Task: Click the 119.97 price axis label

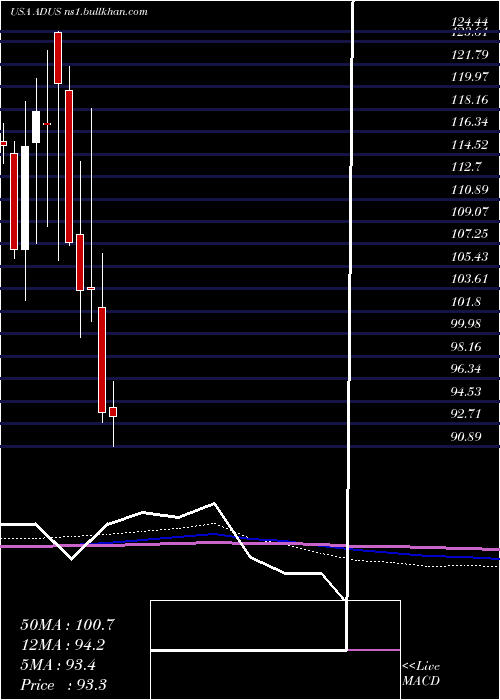Action: 470,78
